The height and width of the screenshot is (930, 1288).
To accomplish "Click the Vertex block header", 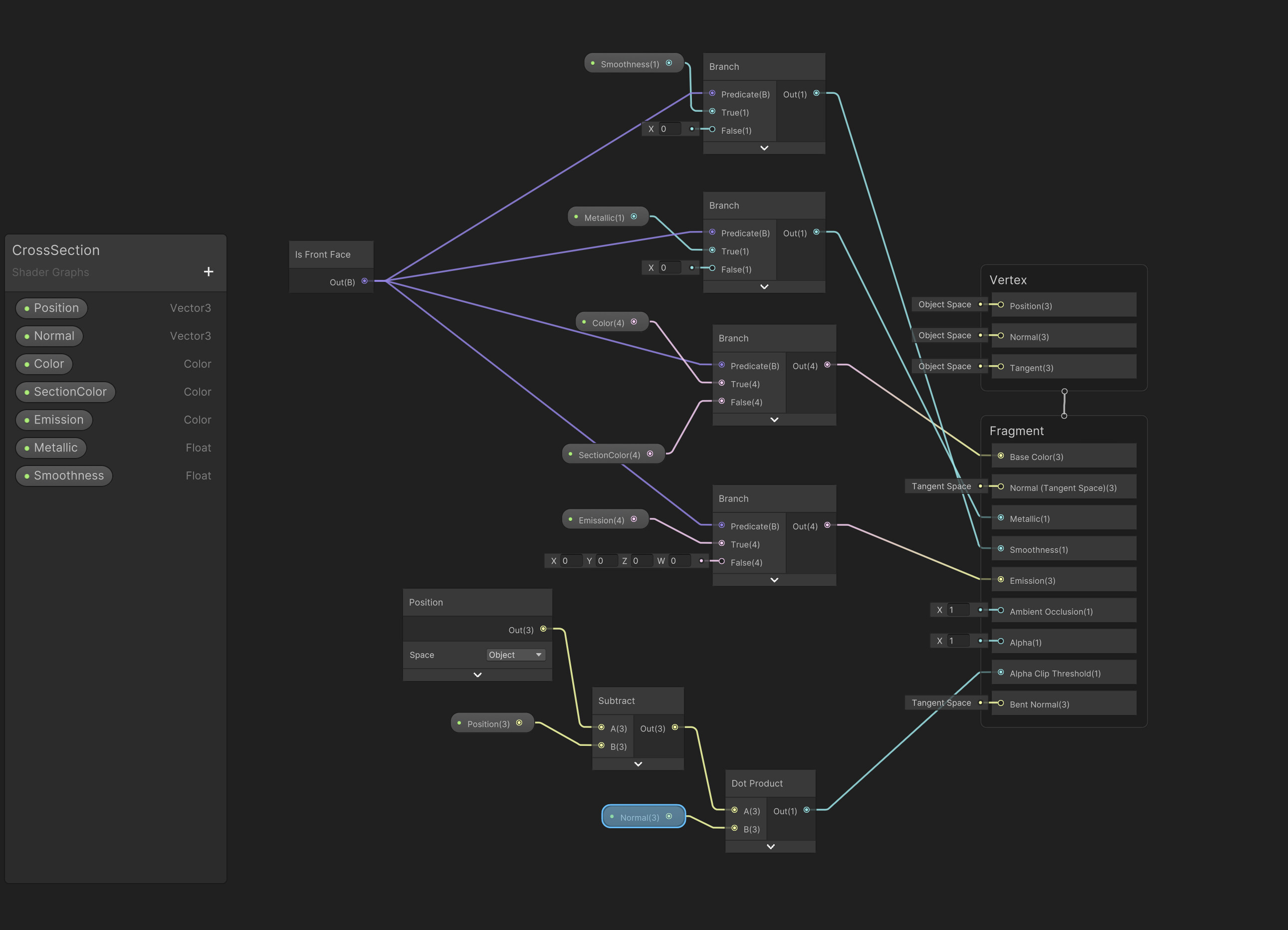I will tap(1008, 280).
